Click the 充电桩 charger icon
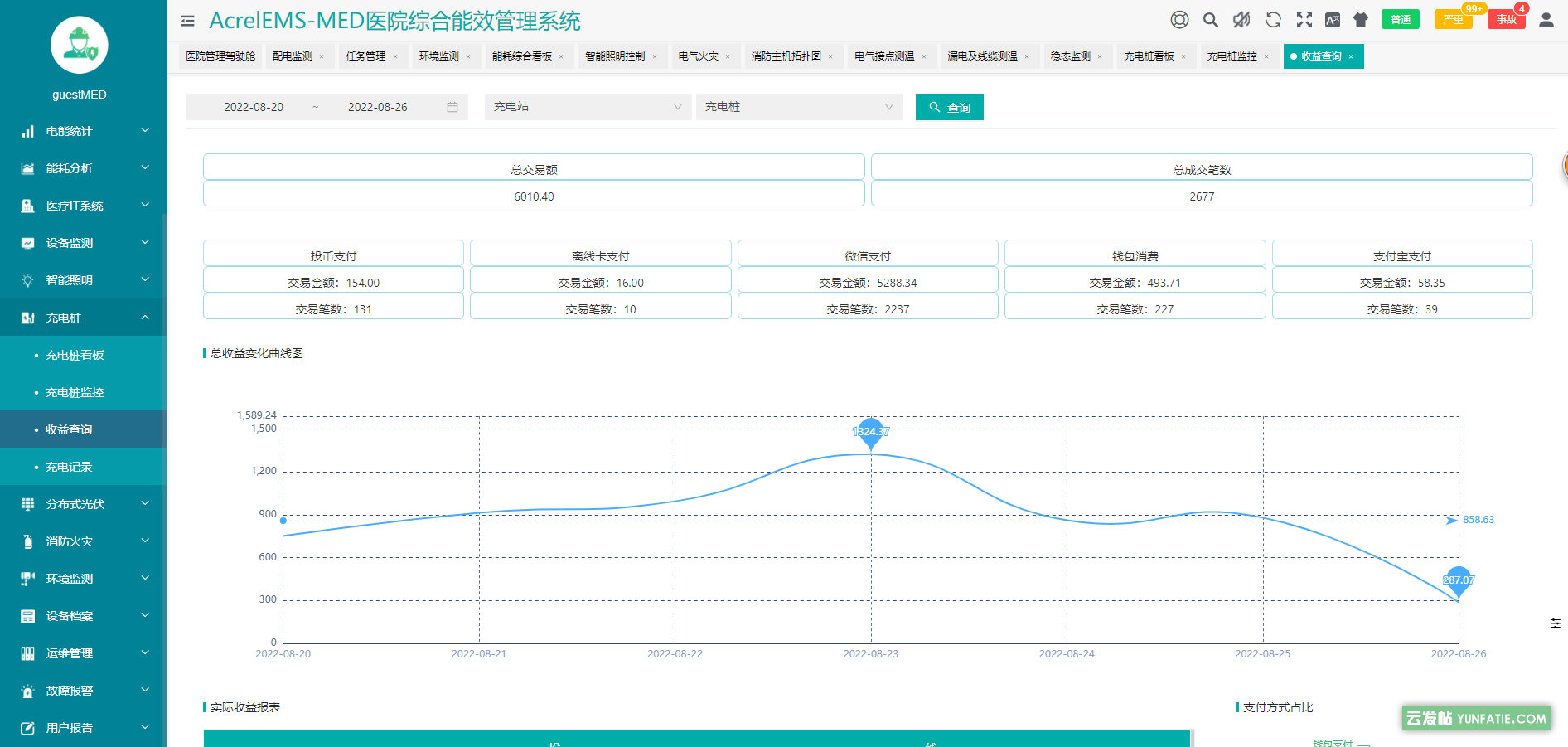 pyautogui.click(x=27, y=318)
